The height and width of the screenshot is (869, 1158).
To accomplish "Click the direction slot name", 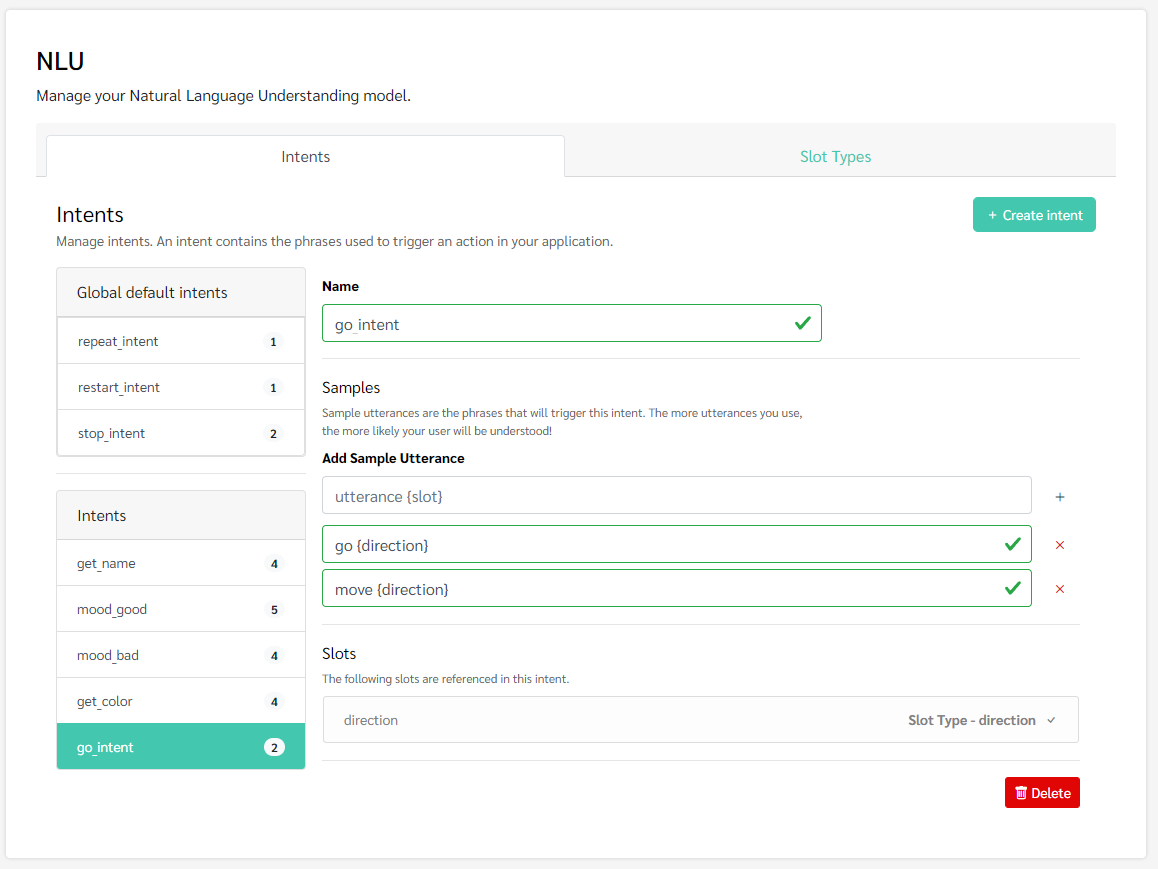I will point(371,720).
